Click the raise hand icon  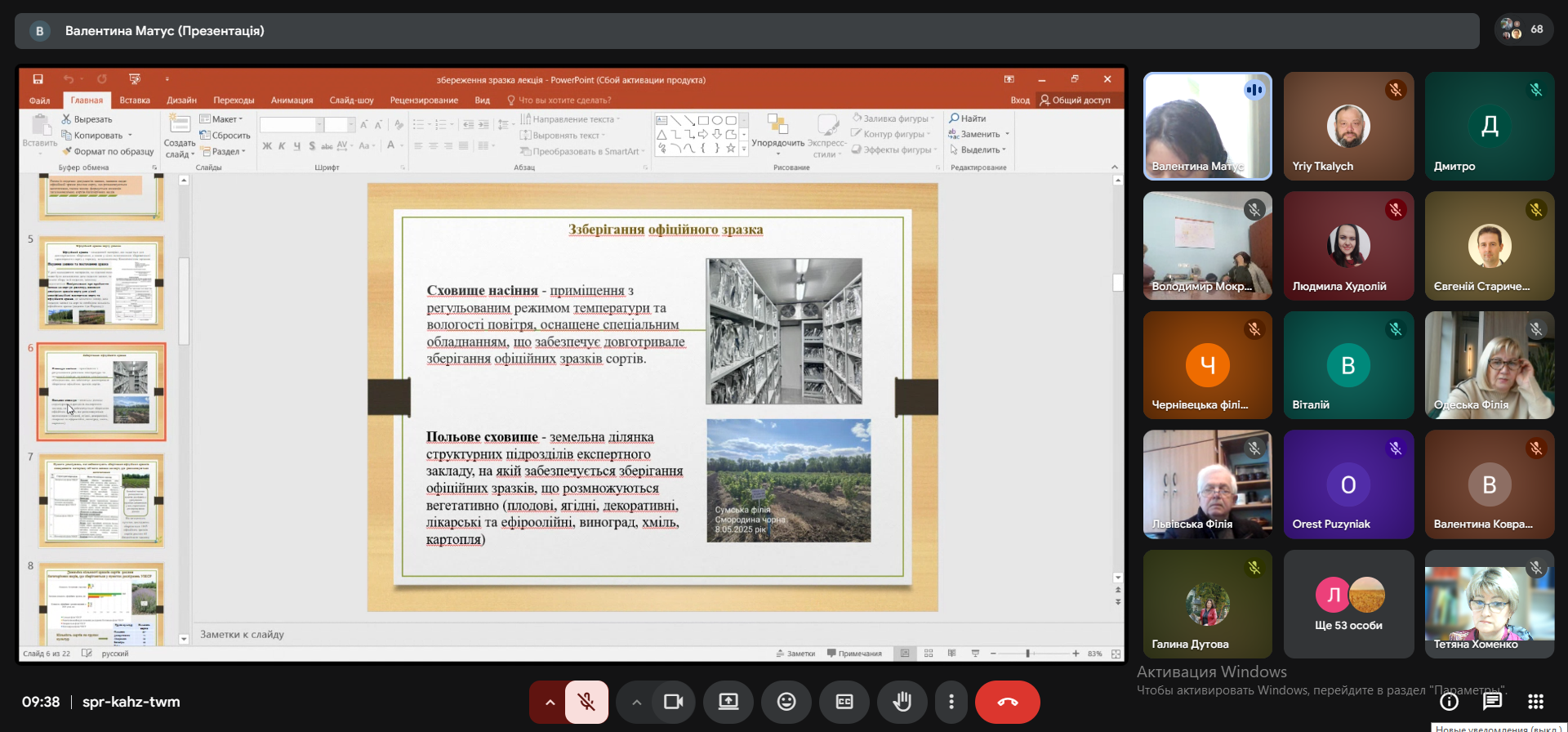point(902,702)
